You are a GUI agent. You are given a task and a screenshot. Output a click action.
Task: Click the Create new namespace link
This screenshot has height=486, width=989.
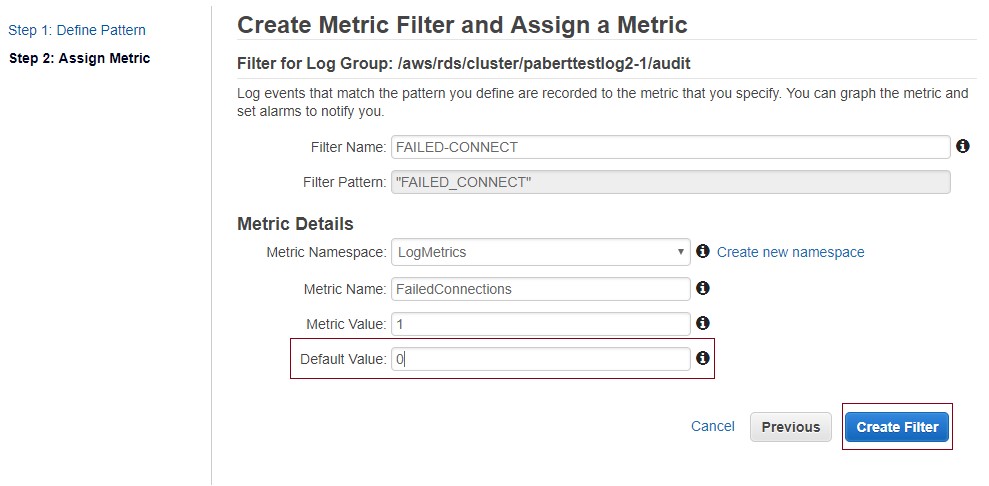(x=790, y=252)
